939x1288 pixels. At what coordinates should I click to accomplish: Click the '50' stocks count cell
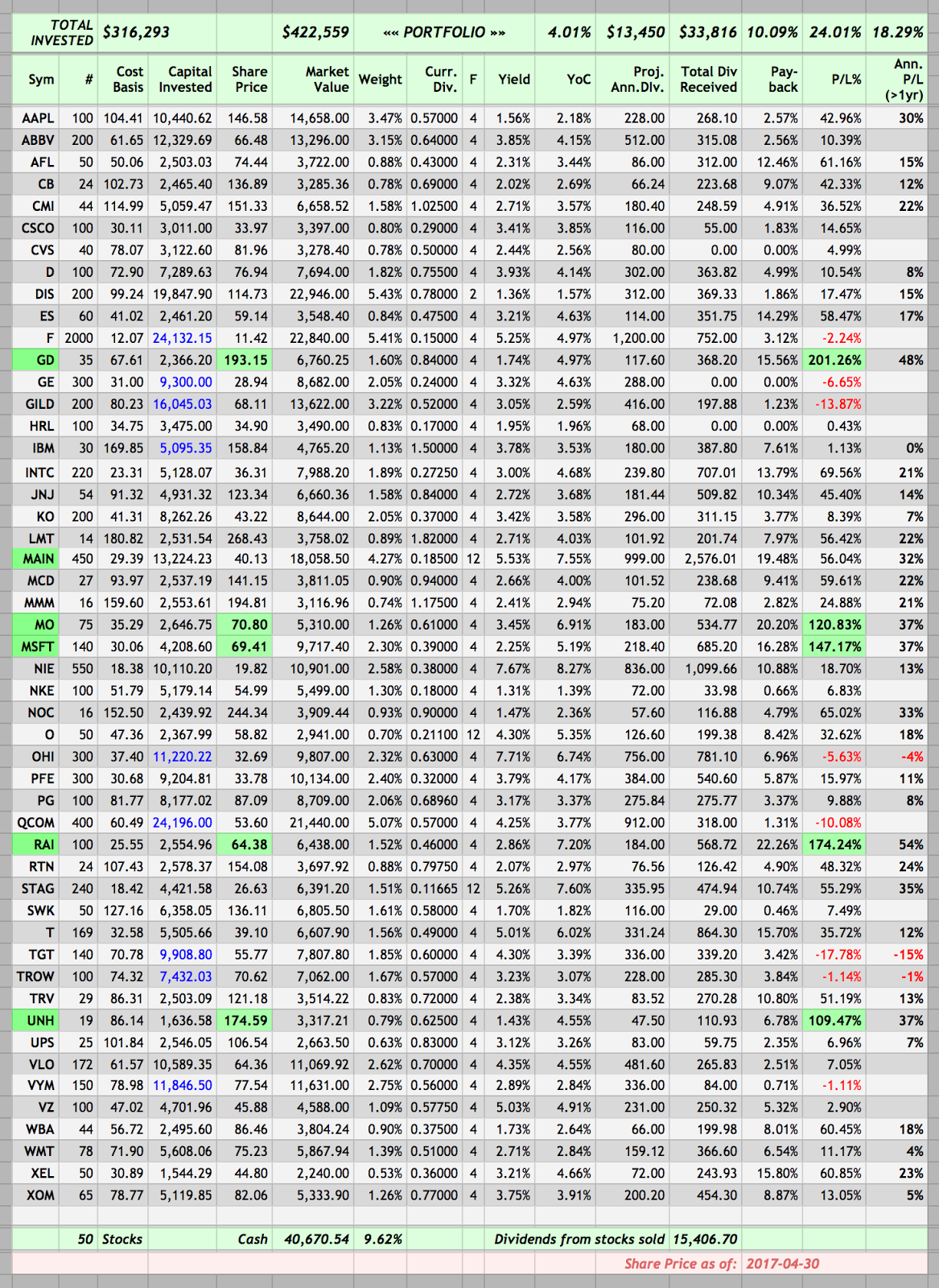[79, 1239]
